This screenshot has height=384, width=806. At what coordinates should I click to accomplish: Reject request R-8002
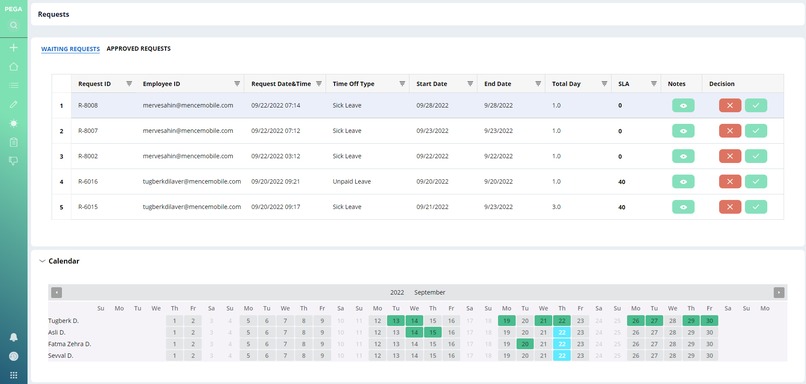730,156
